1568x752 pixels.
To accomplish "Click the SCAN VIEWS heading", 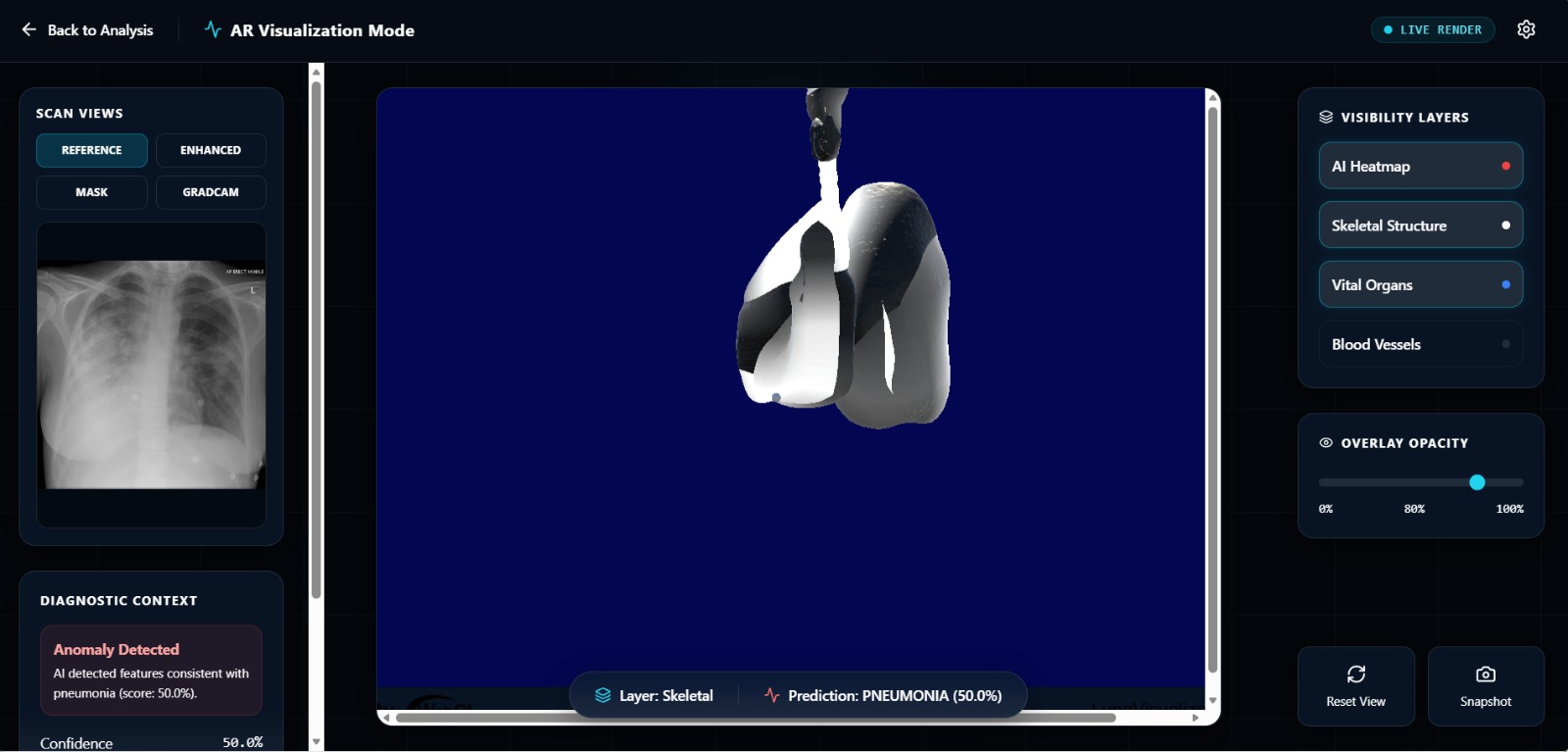I will [79, 113].
